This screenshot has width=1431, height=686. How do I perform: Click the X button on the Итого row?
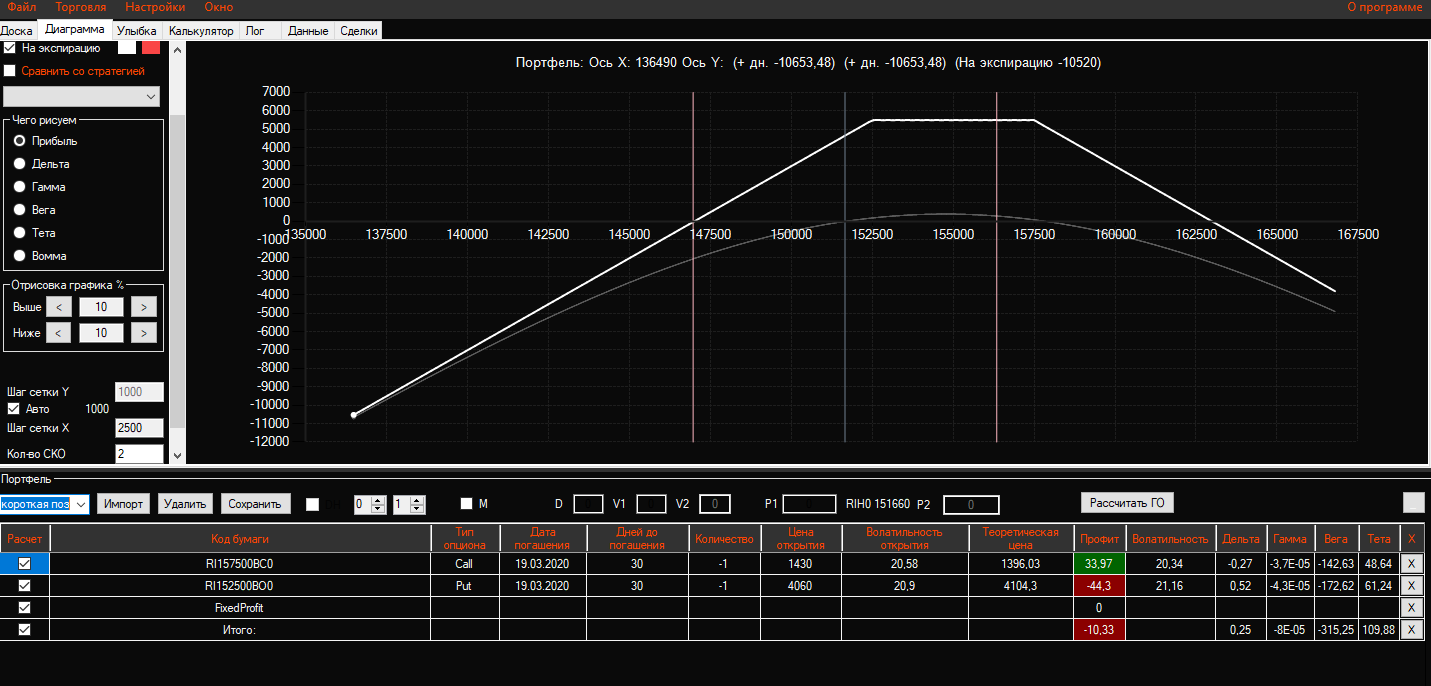pos(1412,630)
